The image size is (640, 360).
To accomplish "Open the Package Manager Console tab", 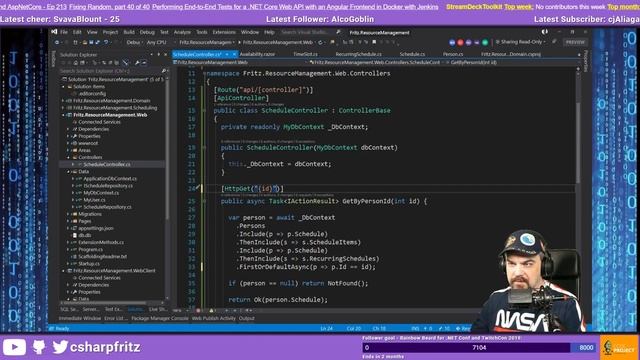I will [x=160, y=318].
